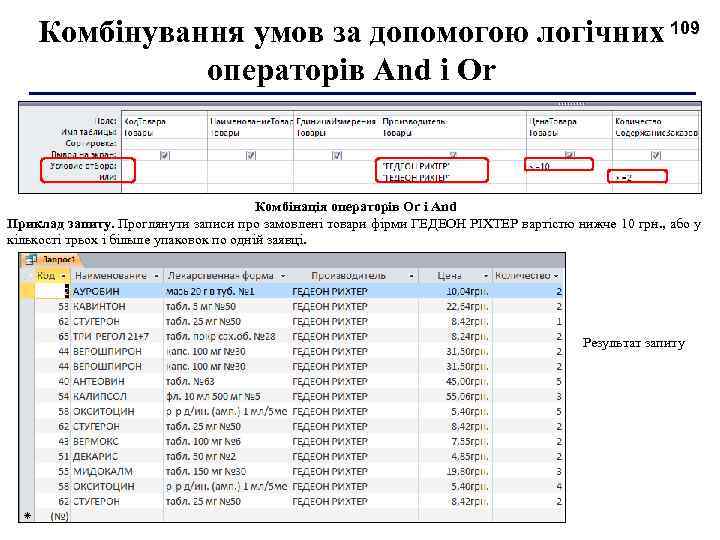720x540 pixels.
Task: Select the АУРОБИН row selector
Action: (28, 291)
